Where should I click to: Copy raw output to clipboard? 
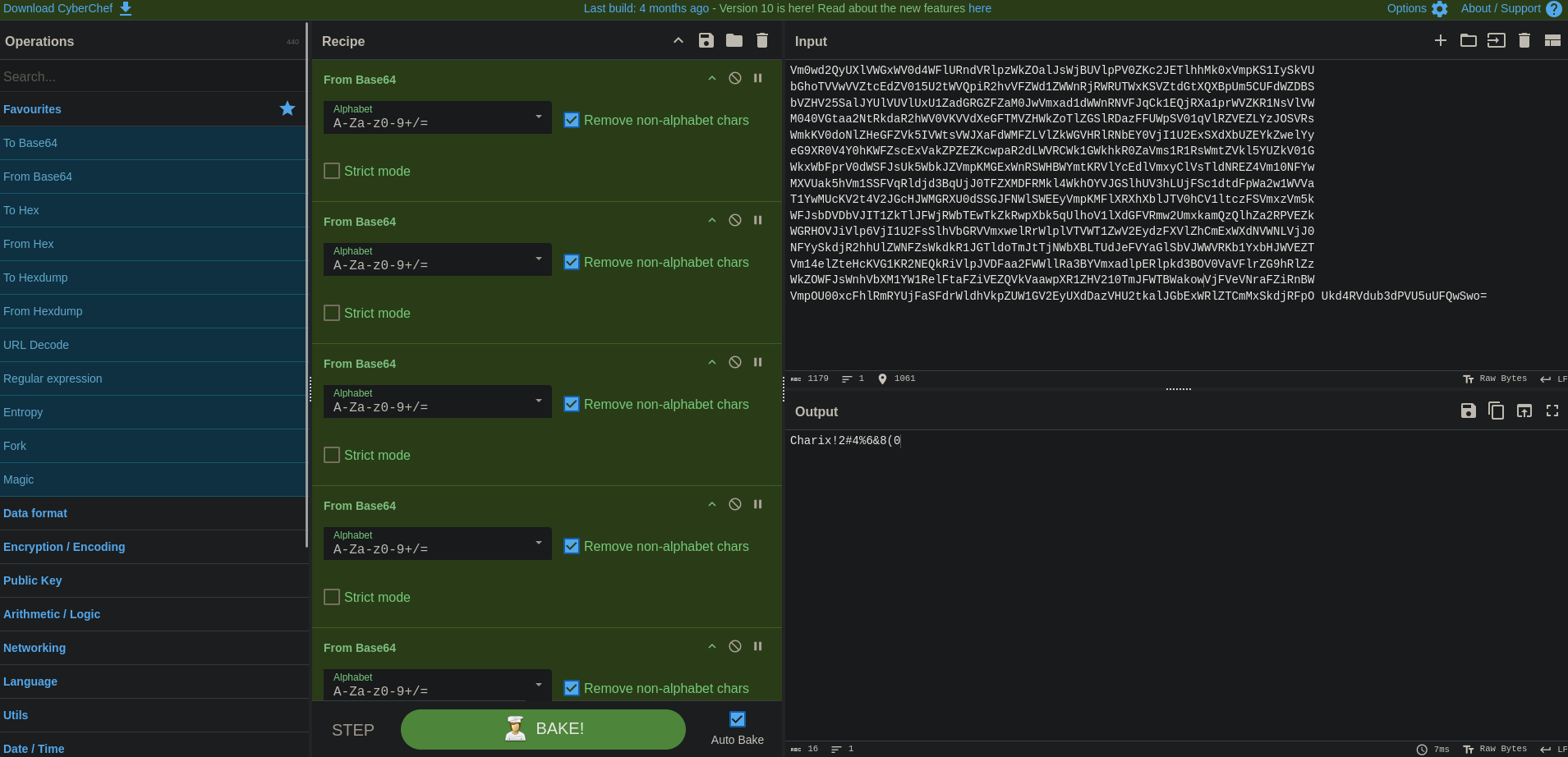click(1497, 411)
